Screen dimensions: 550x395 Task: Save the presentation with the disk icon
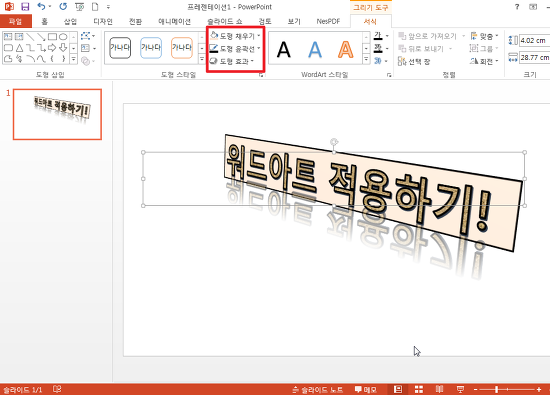point(25,7)
